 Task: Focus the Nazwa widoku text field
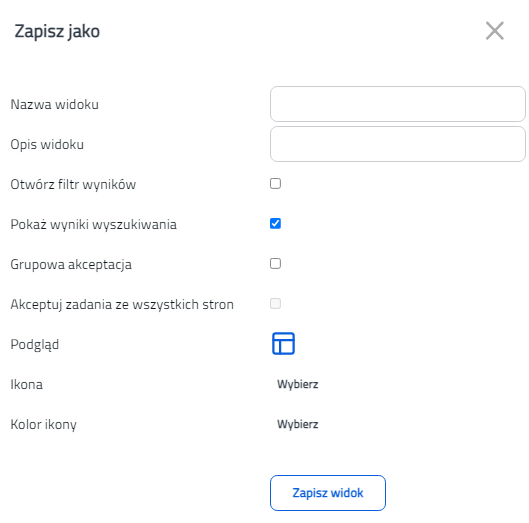click(398, 104)
